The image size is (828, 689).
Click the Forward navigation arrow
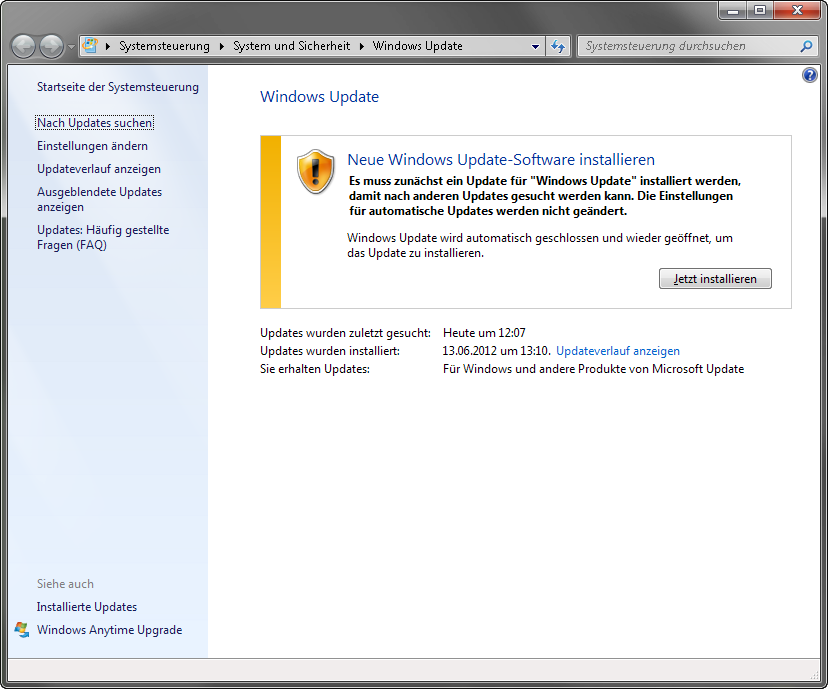point(51,46)
